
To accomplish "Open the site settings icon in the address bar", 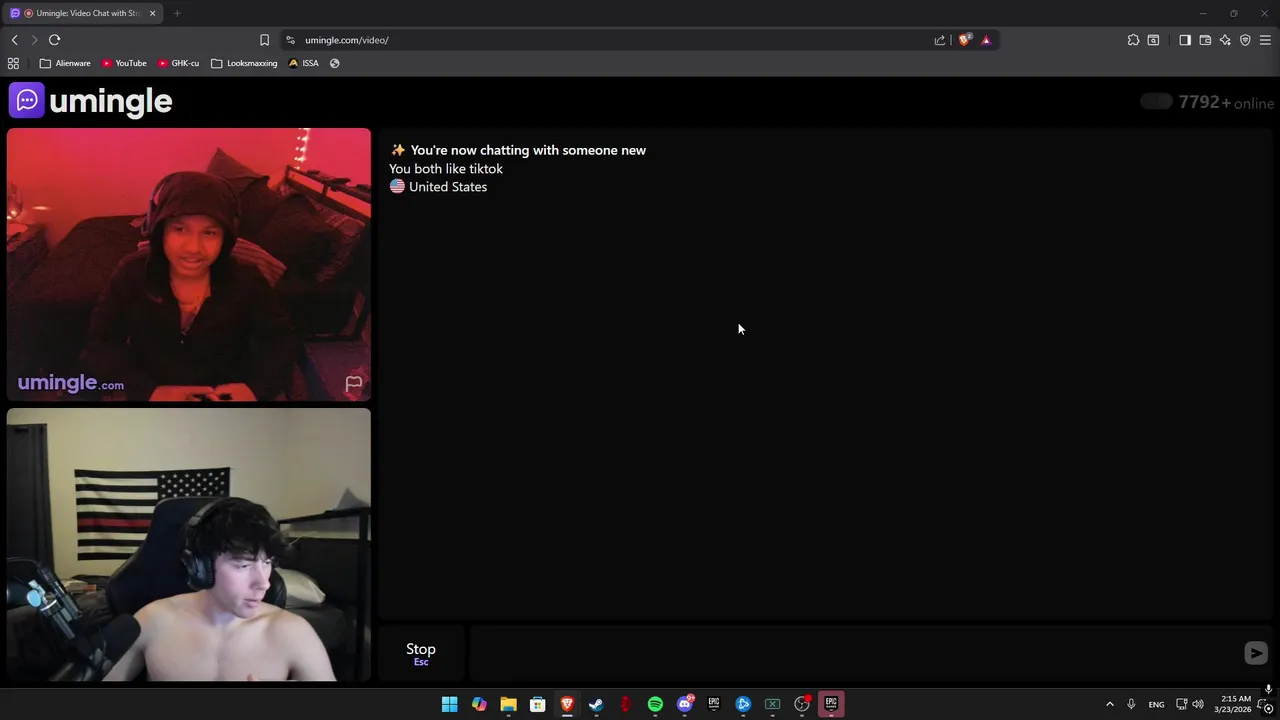I will click(290, 40).
